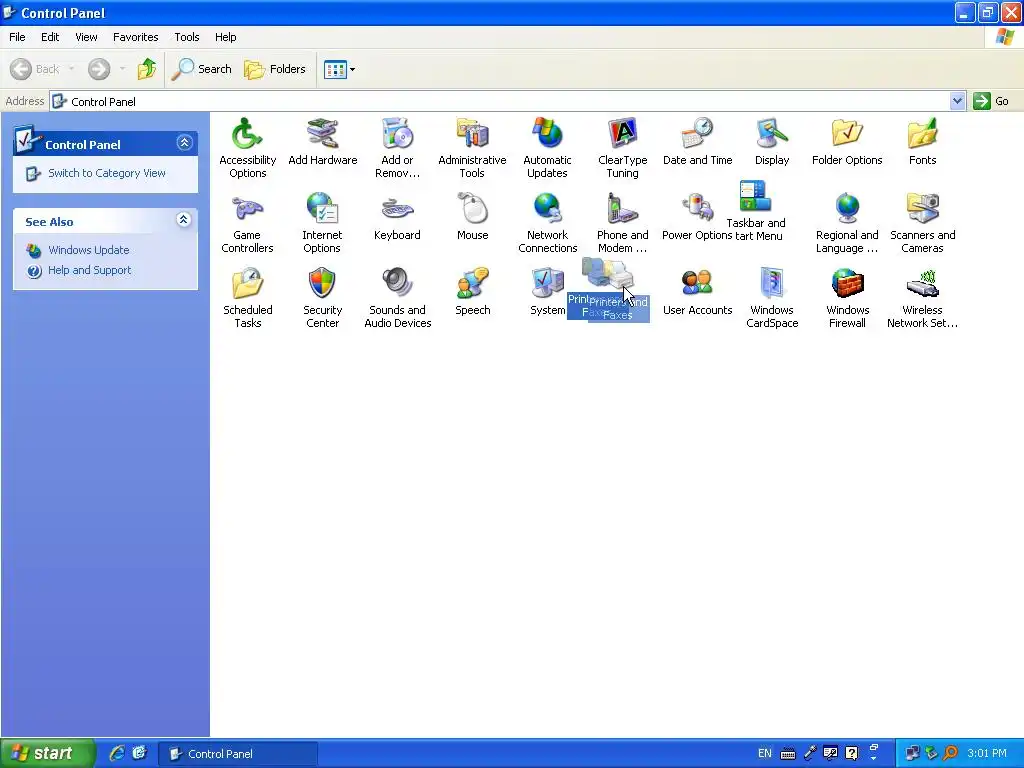The height and width of the screenshot is (768, 1024).
Task: Open the Help menu
Action: point(225,37)
